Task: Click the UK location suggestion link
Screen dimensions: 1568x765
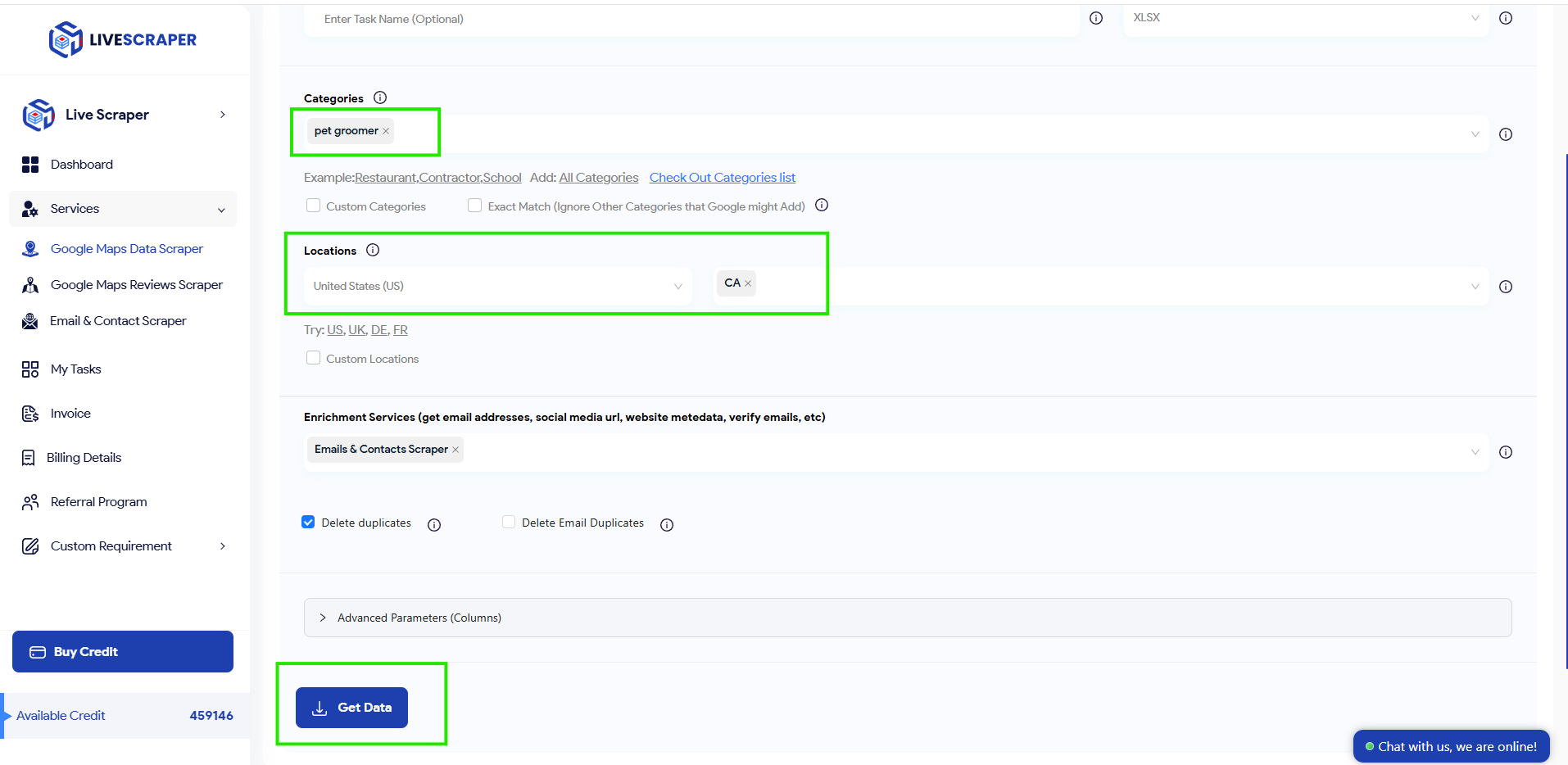Action: [356, 330]
